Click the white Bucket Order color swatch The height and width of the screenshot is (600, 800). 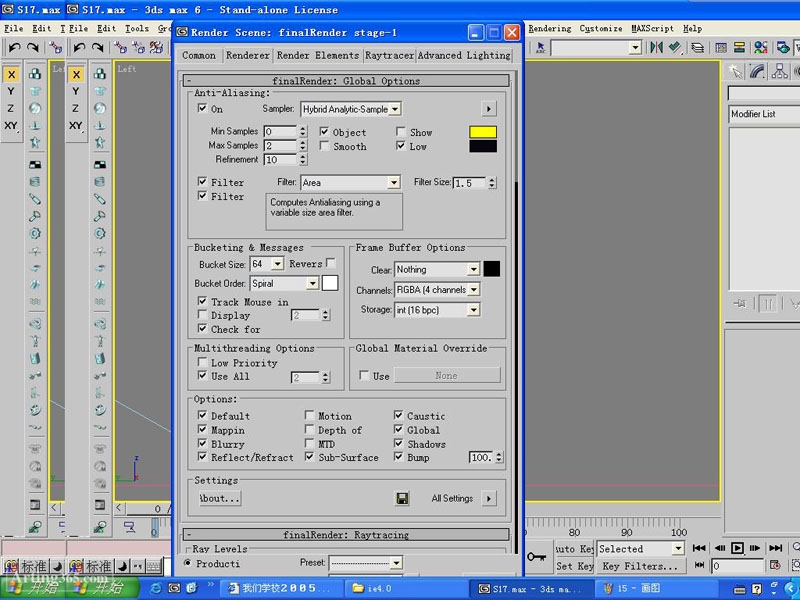pyautogui.click(x=330, y=283)
